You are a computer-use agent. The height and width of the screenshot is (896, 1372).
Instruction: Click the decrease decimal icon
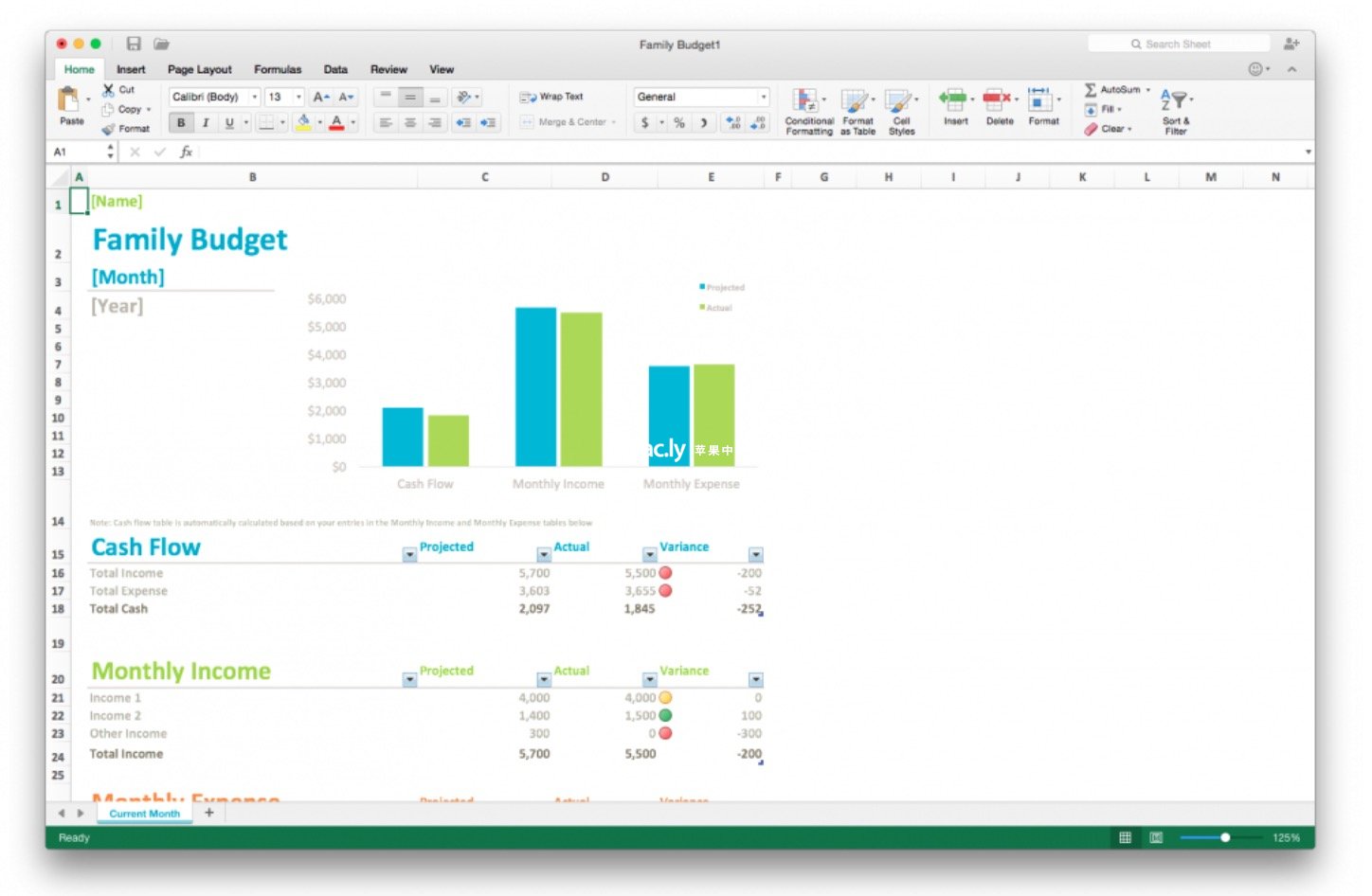point(758,122)
